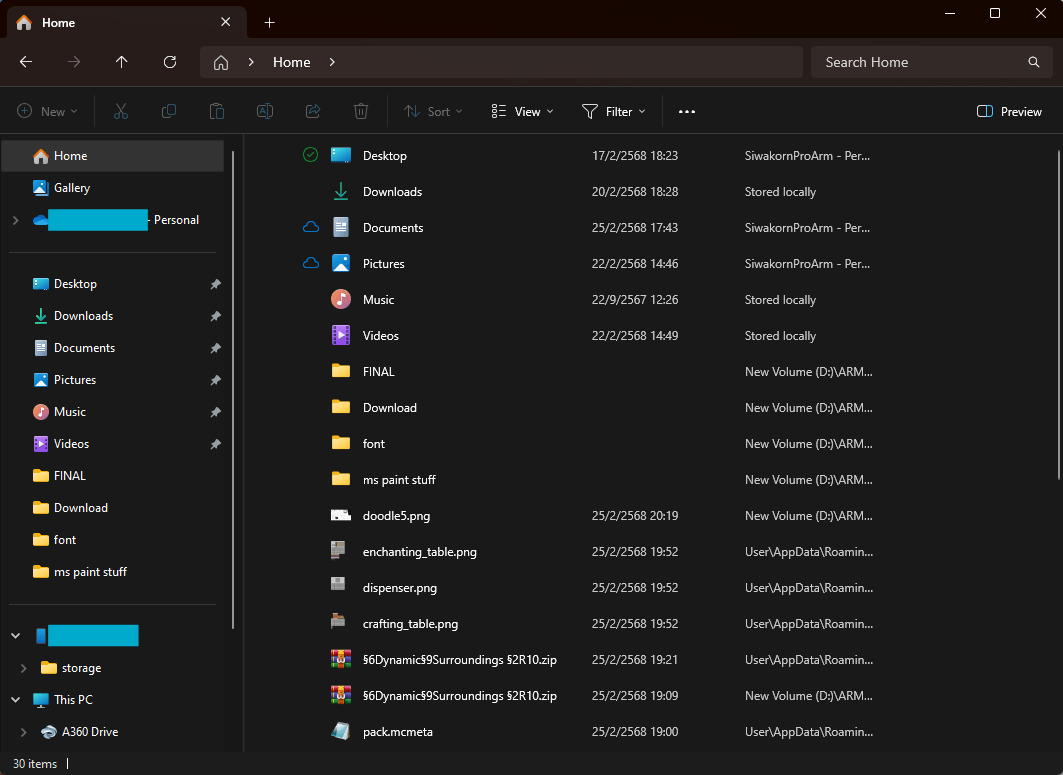Viewport: 1063px width, 775px height.
Task: Open the Filter menu
Action: [613, 112]
